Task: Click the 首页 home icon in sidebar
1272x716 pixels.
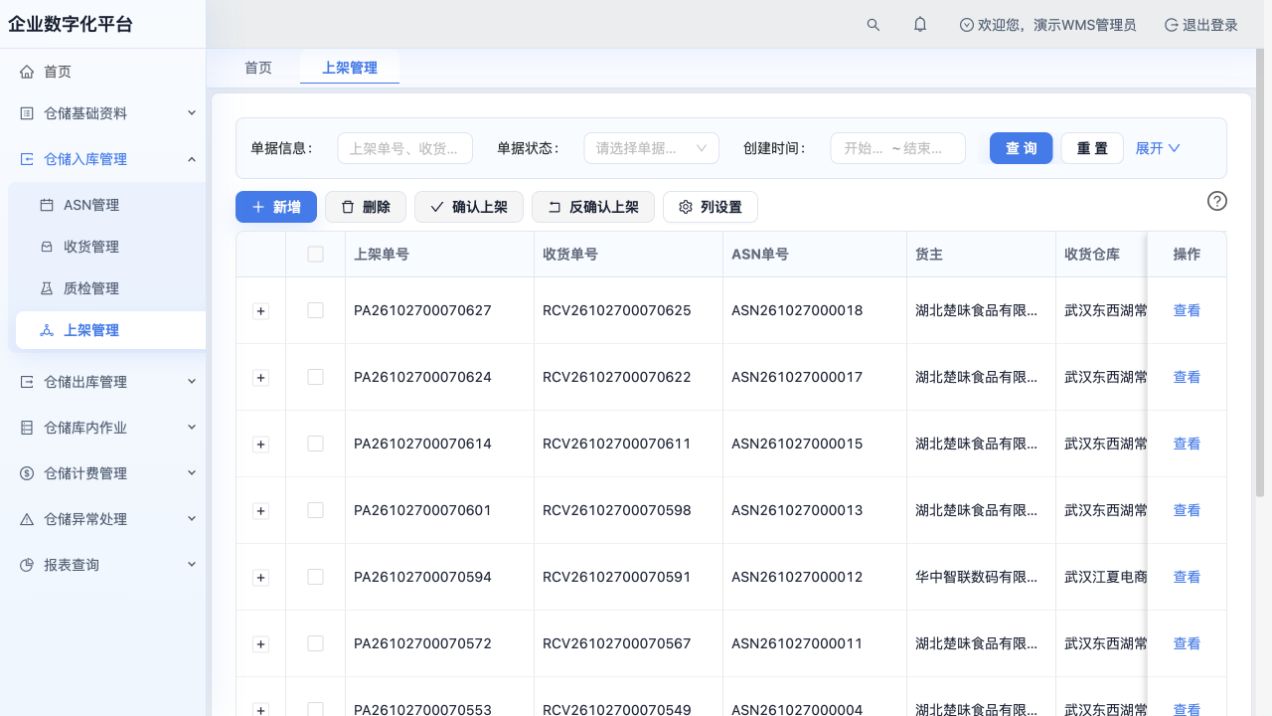Action: click(x=27, y=72)
